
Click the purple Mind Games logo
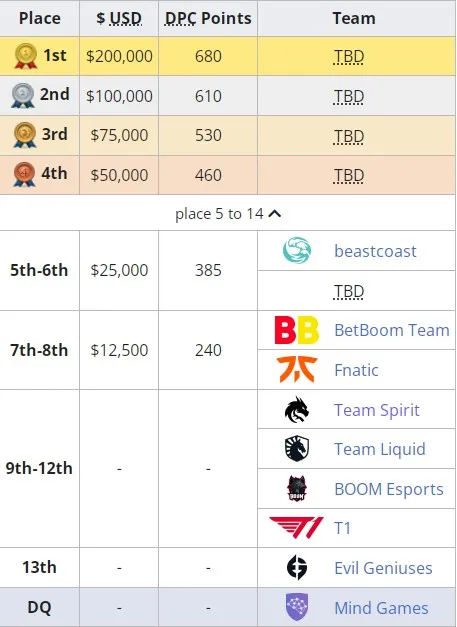click(297, 607)
